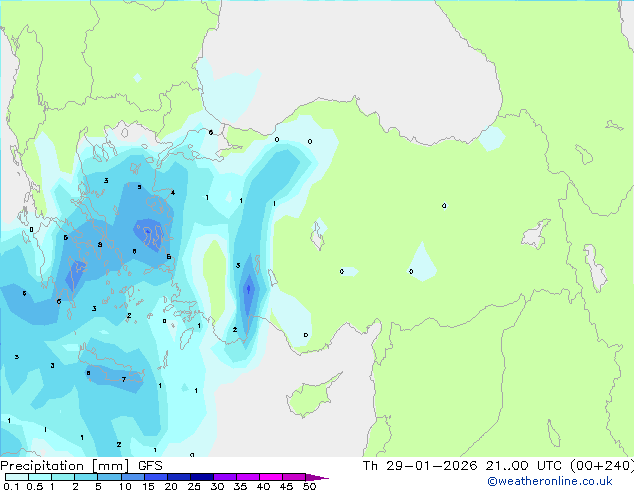Viewport: 634px width, 490px height.
Task: Click the legend label '25'
Action: click(194, 486)
